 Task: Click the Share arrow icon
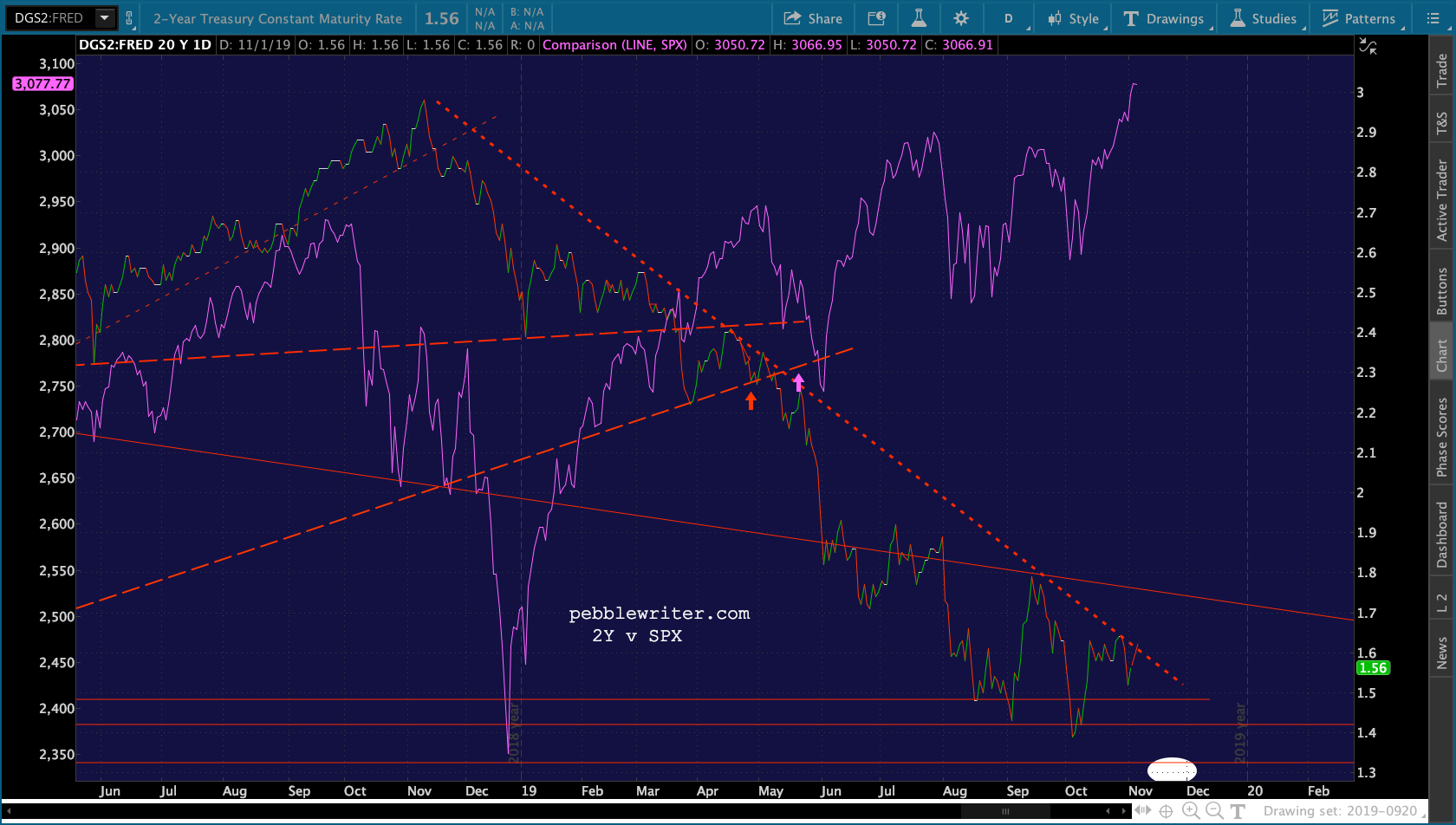point(792,18)
